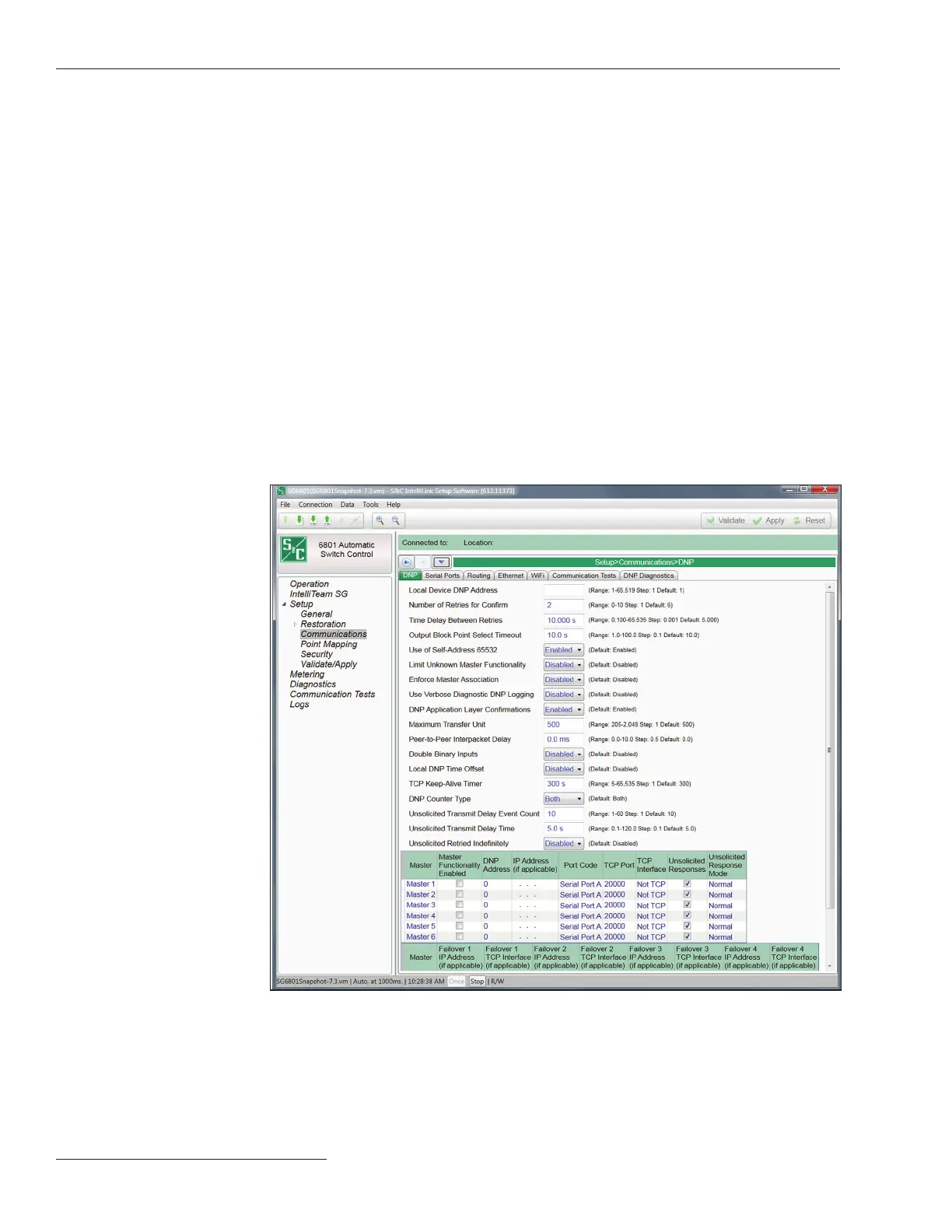
Task: Open the Tools menu
Action: click(x=370, y=505)
